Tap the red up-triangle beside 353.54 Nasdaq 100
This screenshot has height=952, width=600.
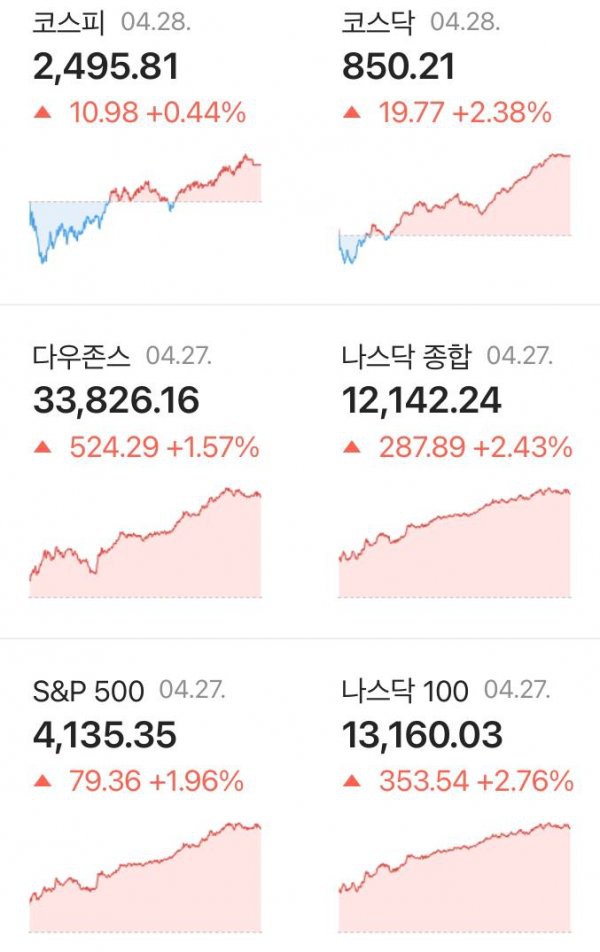coord(352,781)
